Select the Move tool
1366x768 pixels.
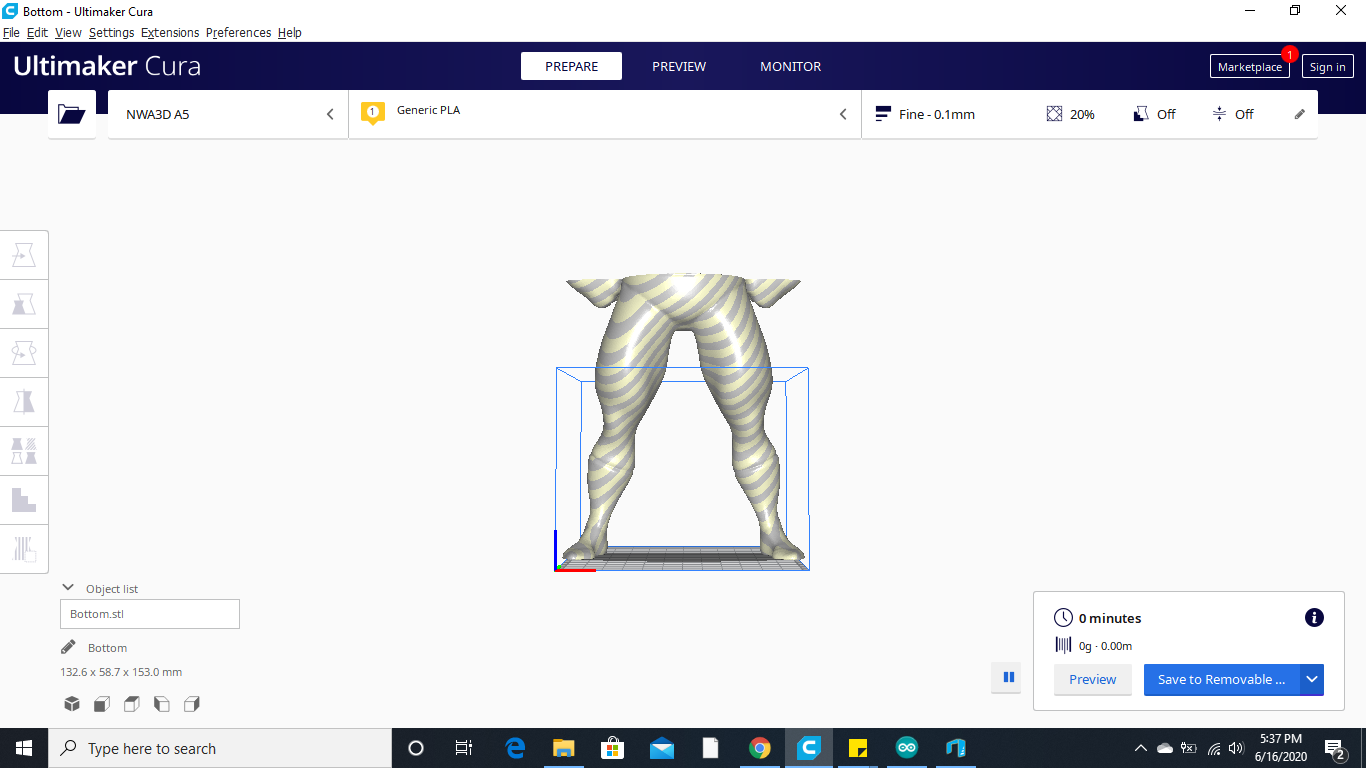24,254
